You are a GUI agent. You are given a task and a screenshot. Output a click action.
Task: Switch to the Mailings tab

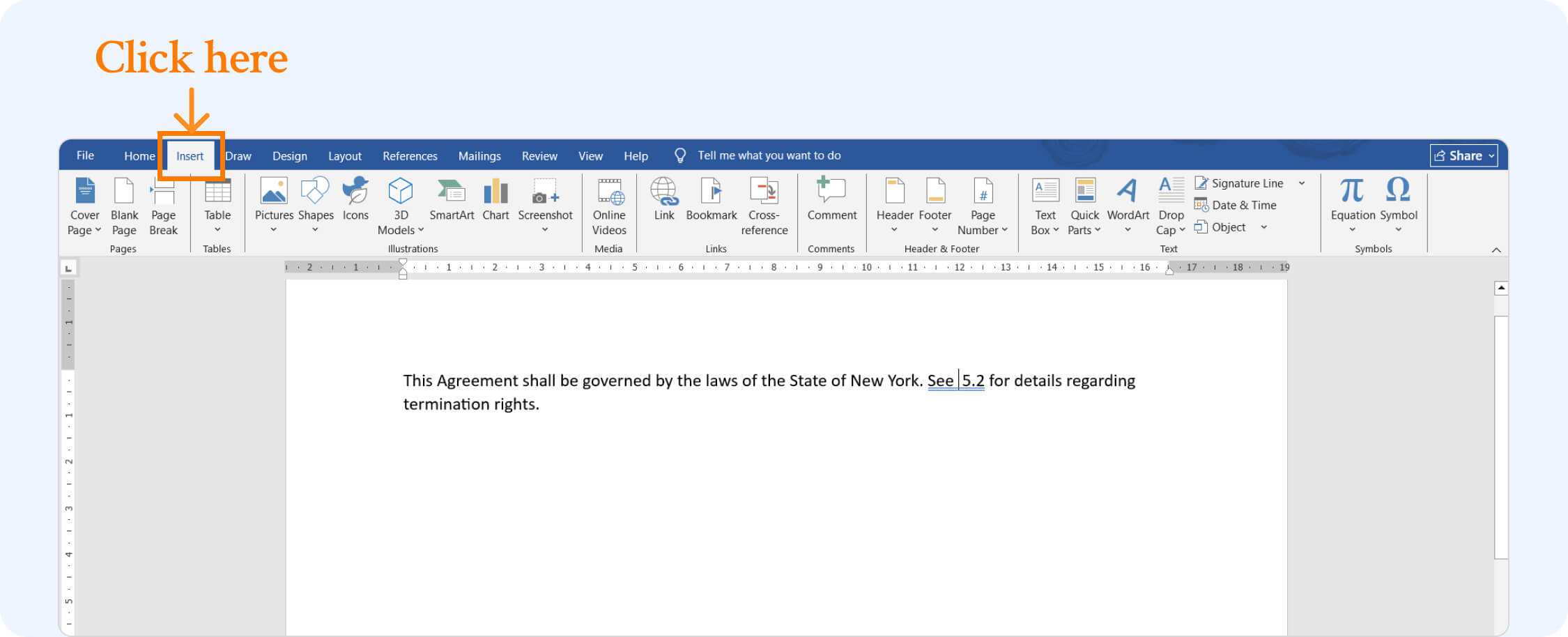pyautogui.click(x=479, y=156)
